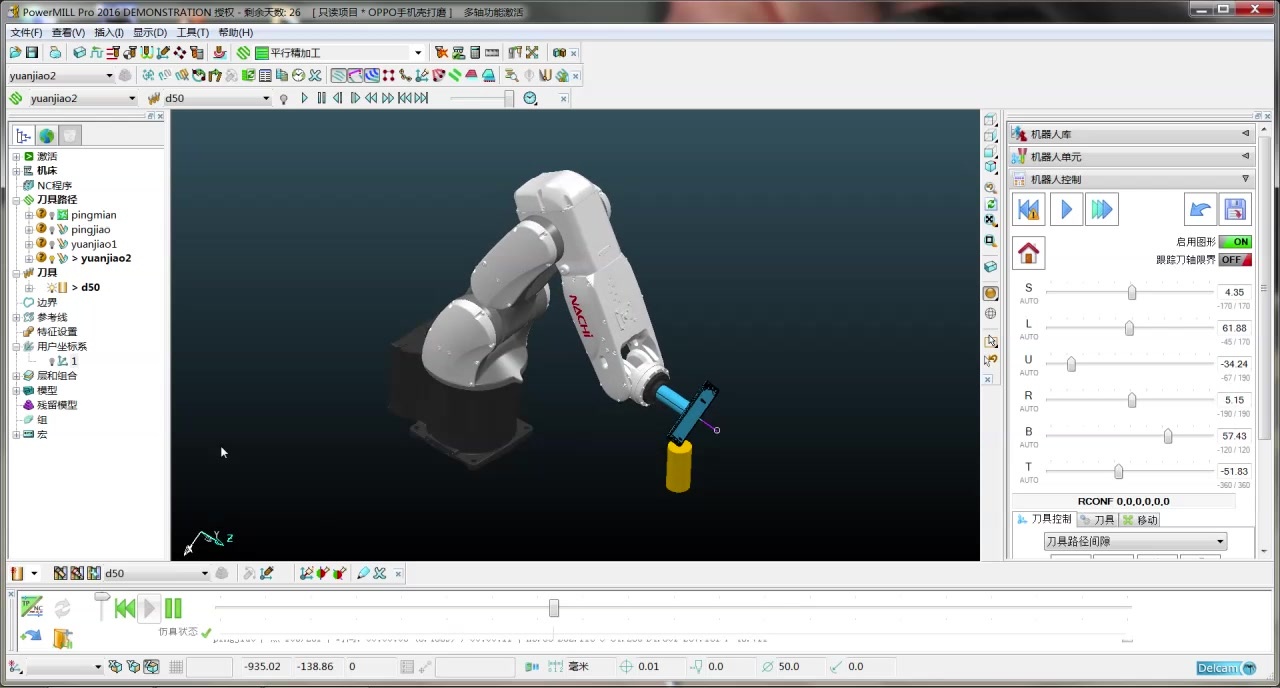
Task: Click robot fast-forward triple arrow button
Action: pyautogui.click(x=1101, y=209)
